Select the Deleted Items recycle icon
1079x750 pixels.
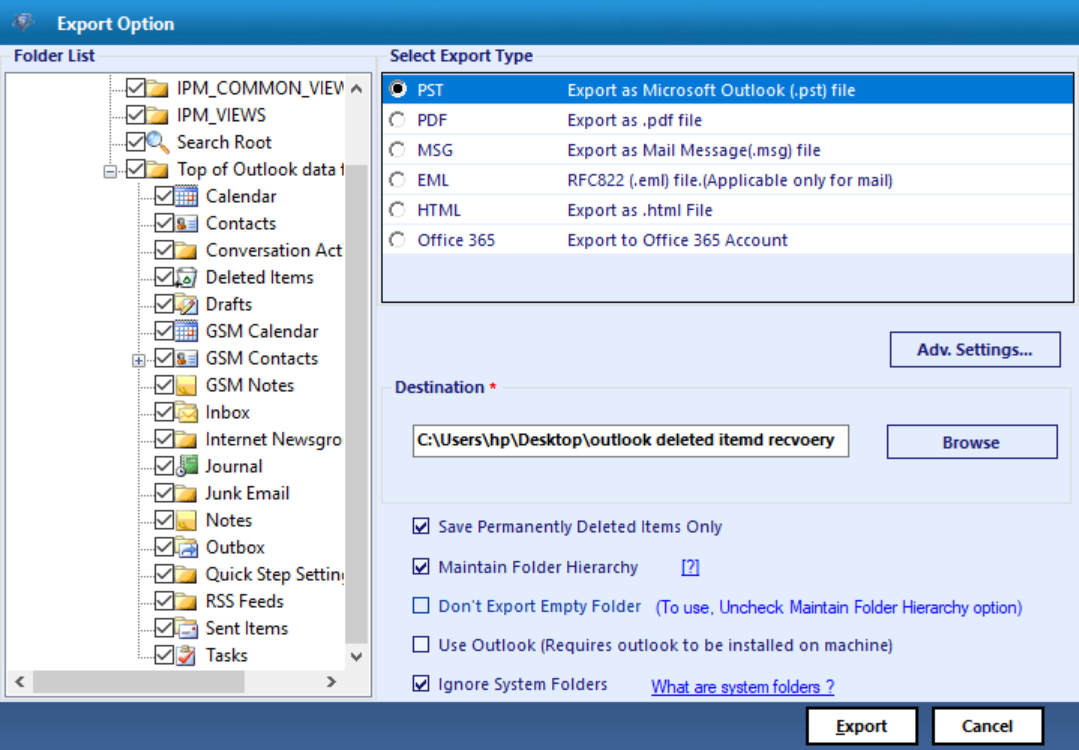click(186, 277)
